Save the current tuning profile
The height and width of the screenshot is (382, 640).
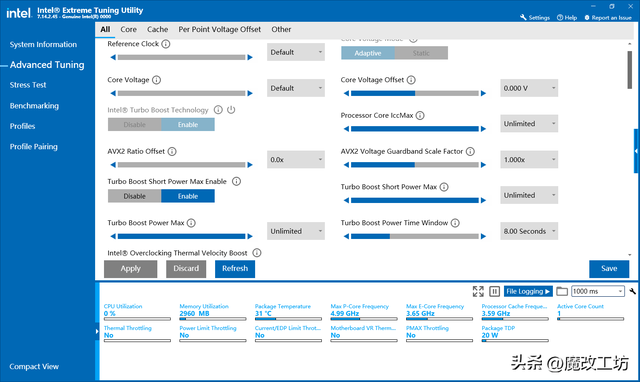(609, 269)
